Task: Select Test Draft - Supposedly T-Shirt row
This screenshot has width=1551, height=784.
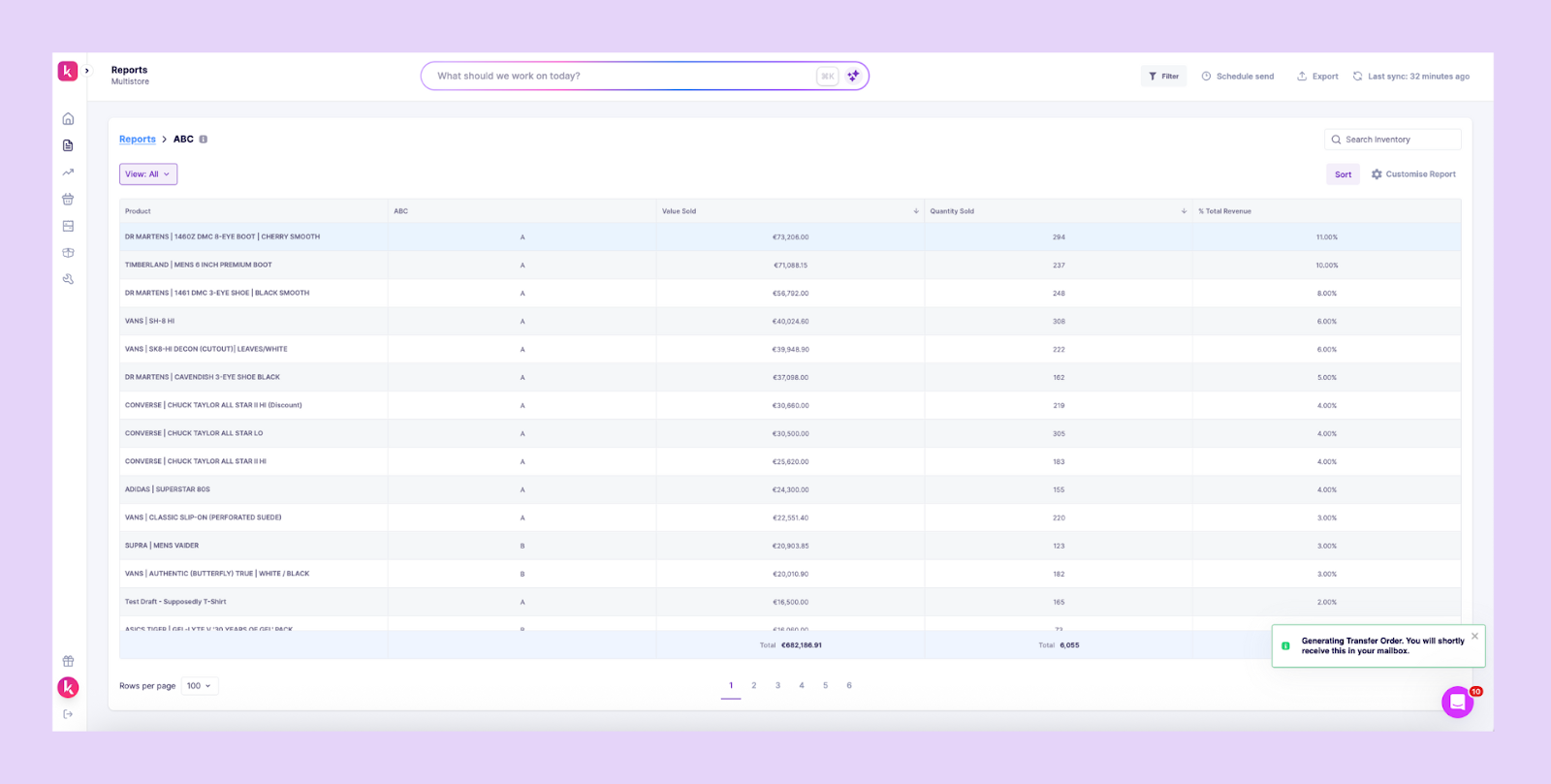Action: coord(790,602)
